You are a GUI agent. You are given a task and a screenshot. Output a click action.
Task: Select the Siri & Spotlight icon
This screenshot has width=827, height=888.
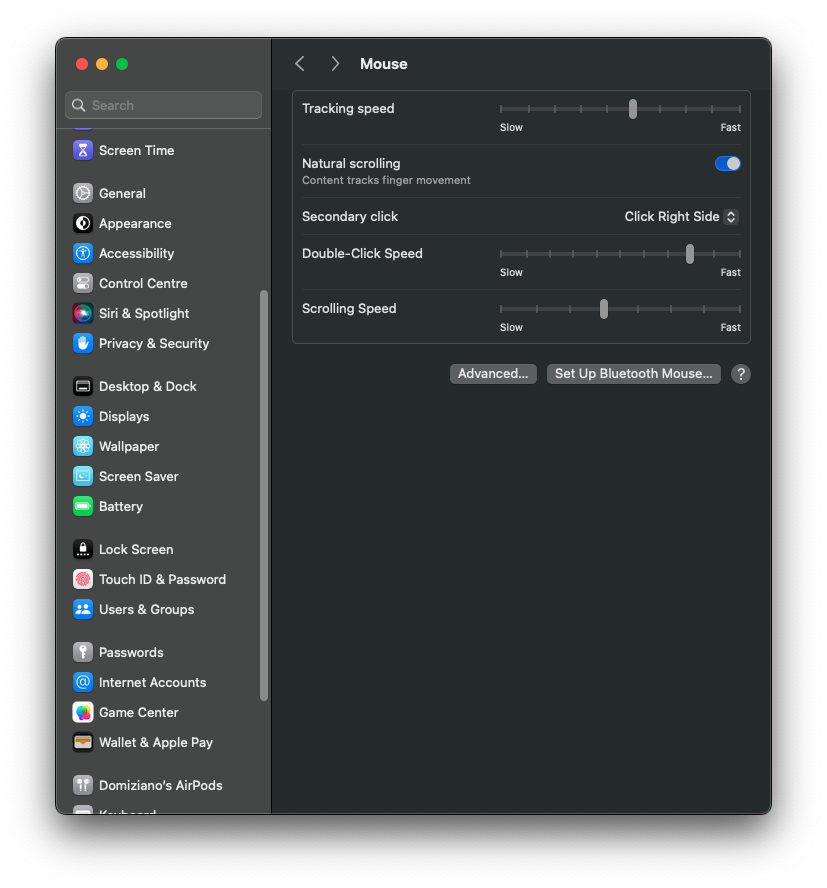[x=83, y=314]
